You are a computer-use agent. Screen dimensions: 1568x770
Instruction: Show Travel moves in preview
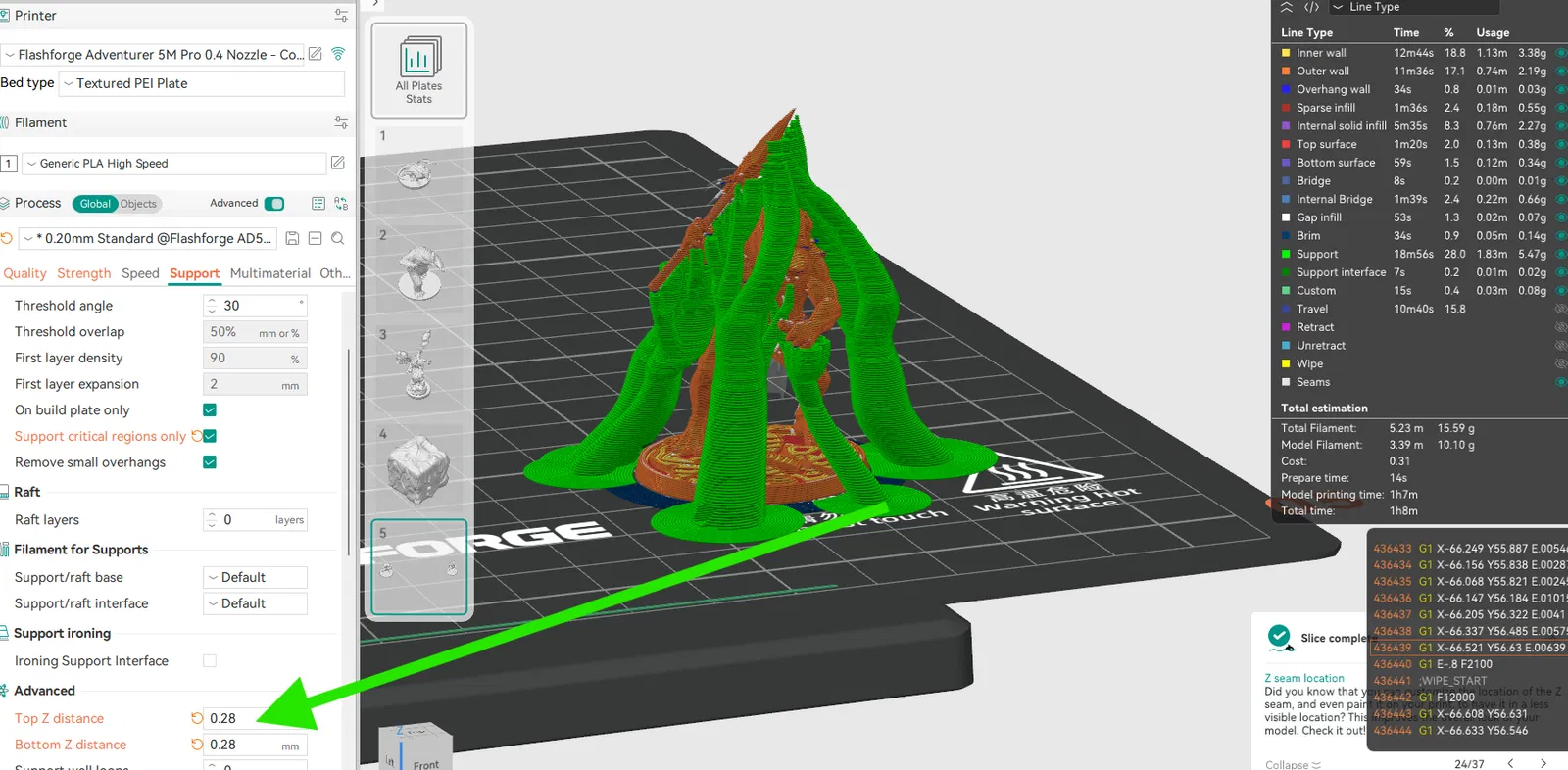tap(1561, 309)
